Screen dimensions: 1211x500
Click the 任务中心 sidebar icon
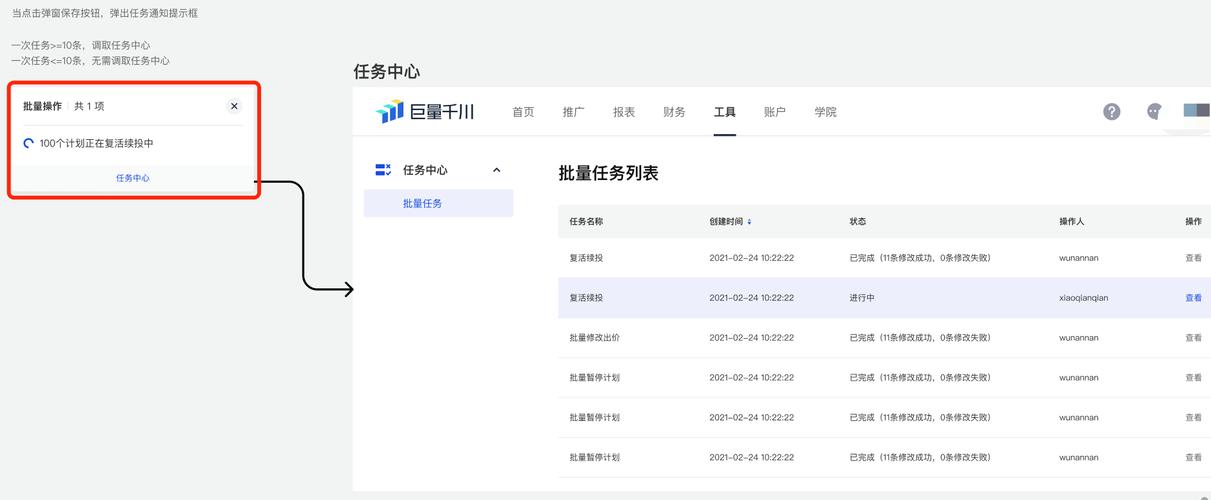[383, 170]
